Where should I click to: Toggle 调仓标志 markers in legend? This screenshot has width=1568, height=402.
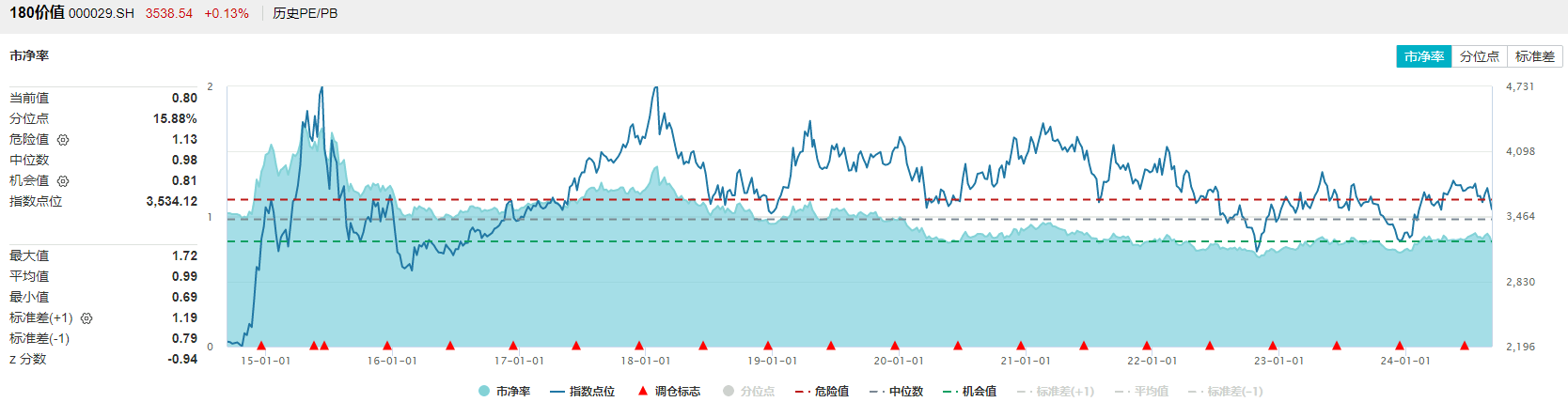click(x=668, y=392)
